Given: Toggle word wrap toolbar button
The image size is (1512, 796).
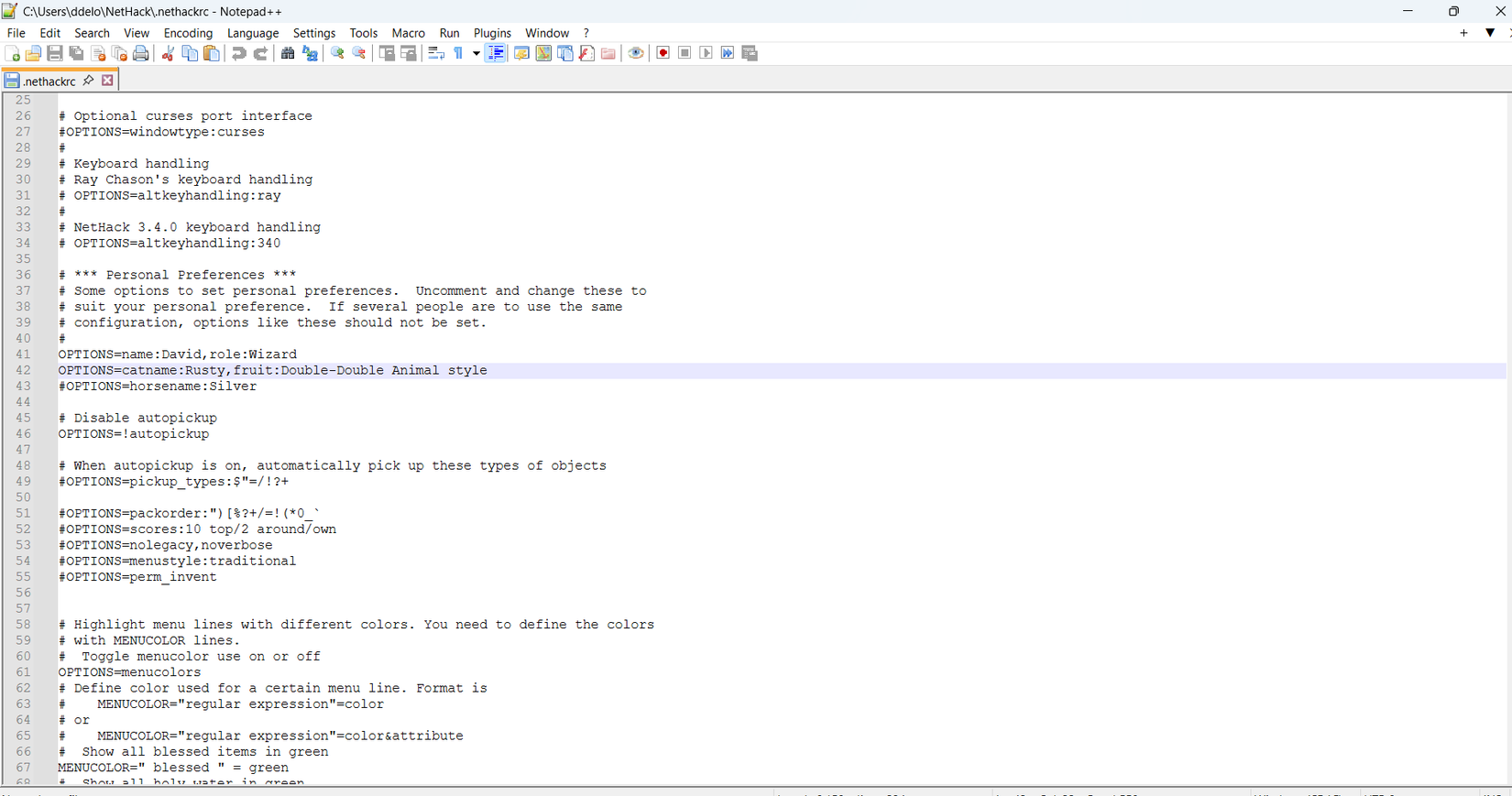Looking at the screenshot, I should [436, 53].
